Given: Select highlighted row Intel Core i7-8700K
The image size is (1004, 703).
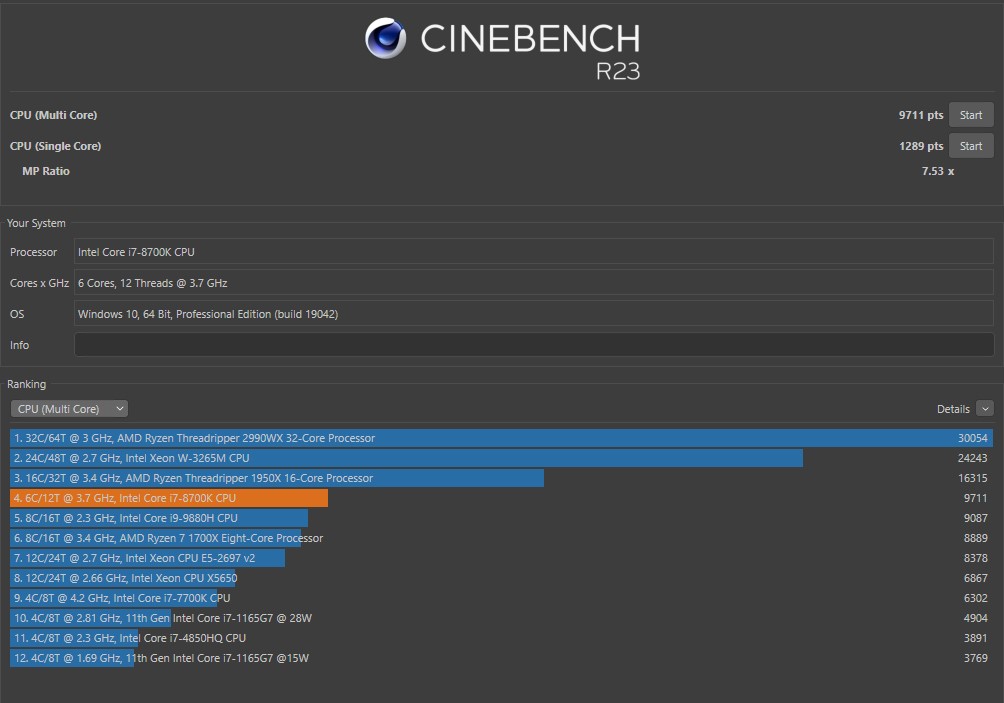Looking at the screenshot, I should pos(501,498).
